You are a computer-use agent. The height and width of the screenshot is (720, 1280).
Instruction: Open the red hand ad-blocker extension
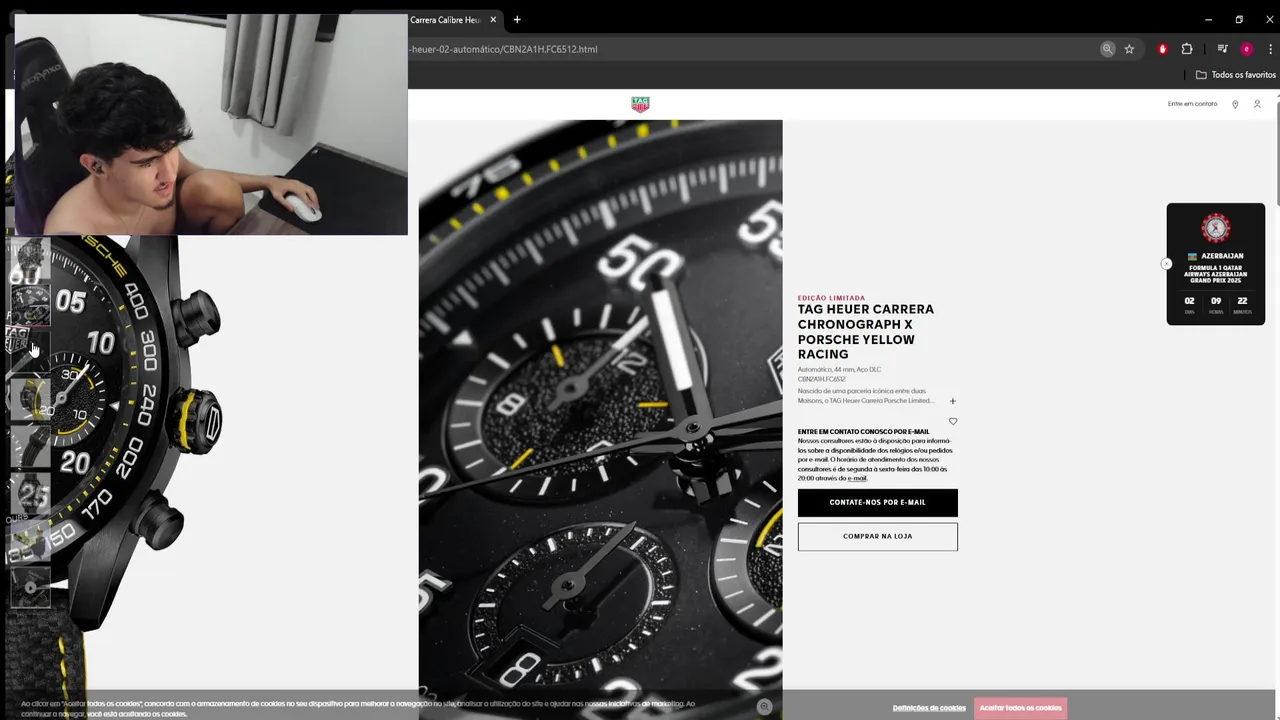click(x=1162, y=49)
